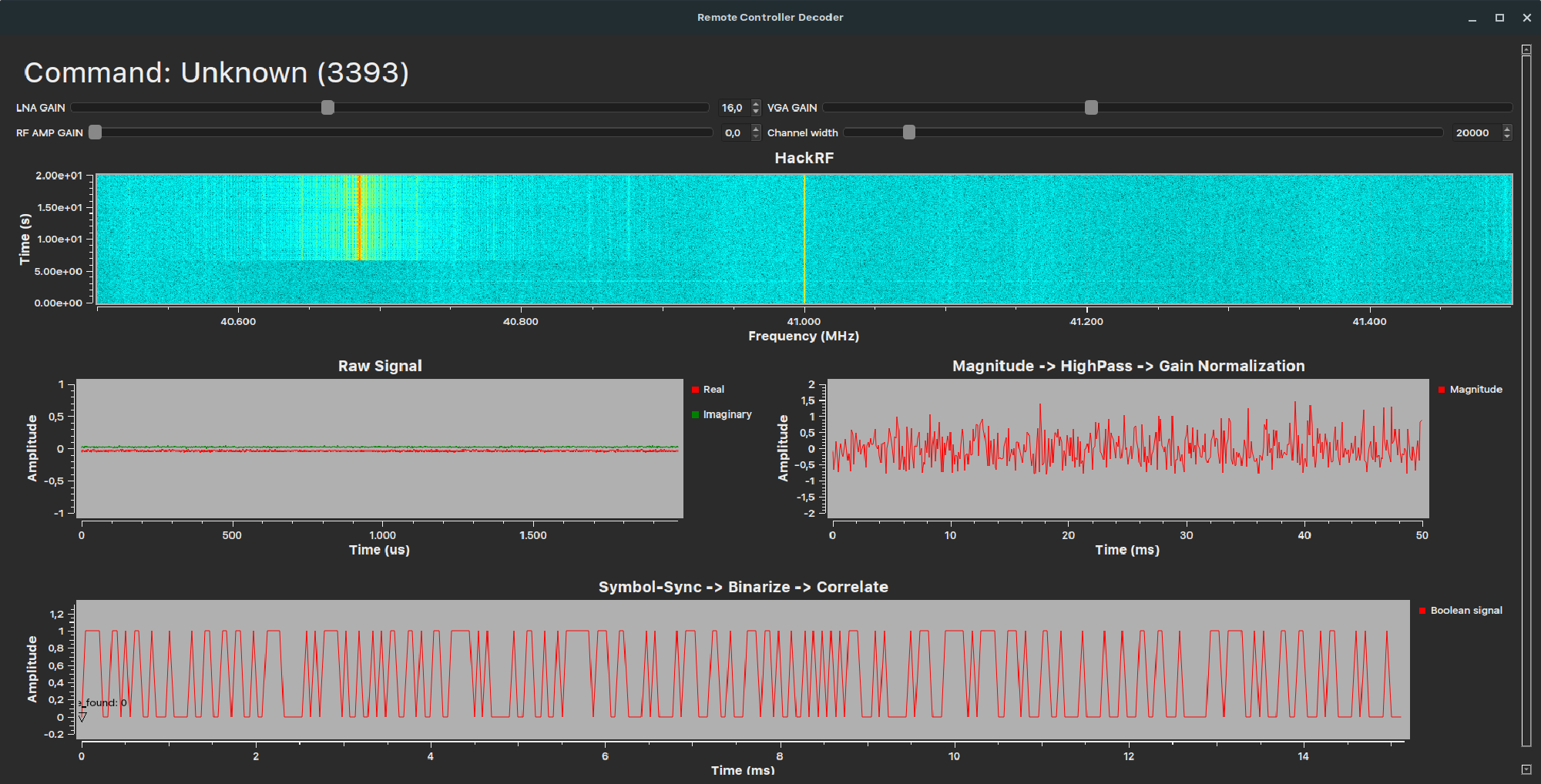The width and height of the screenshot is (1541, 784).
Task: Click the Channel width slider handle
Action: click(x=908, y=132)
